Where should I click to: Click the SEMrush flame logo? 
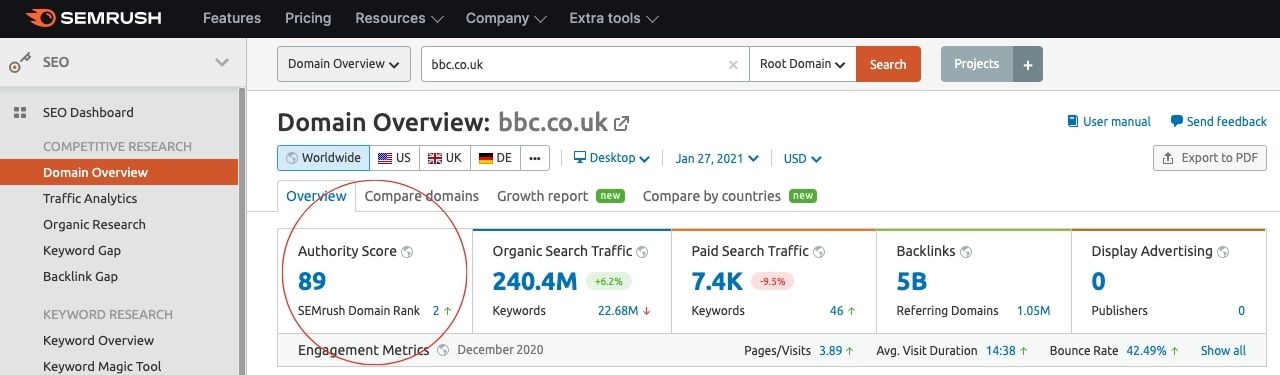[41, 18]
